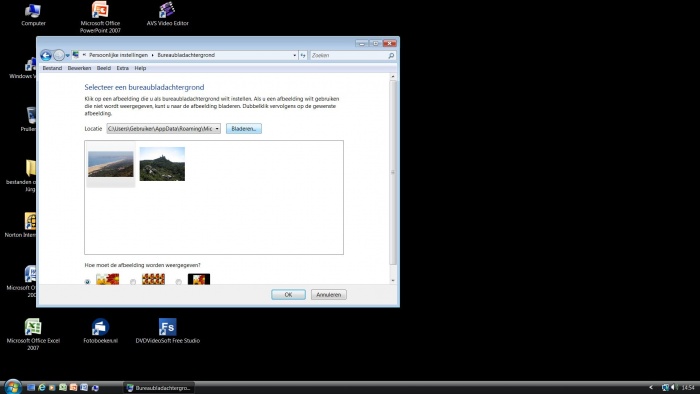Click the Annuleren button
The image size is (700, 394).
pos(329,294)
